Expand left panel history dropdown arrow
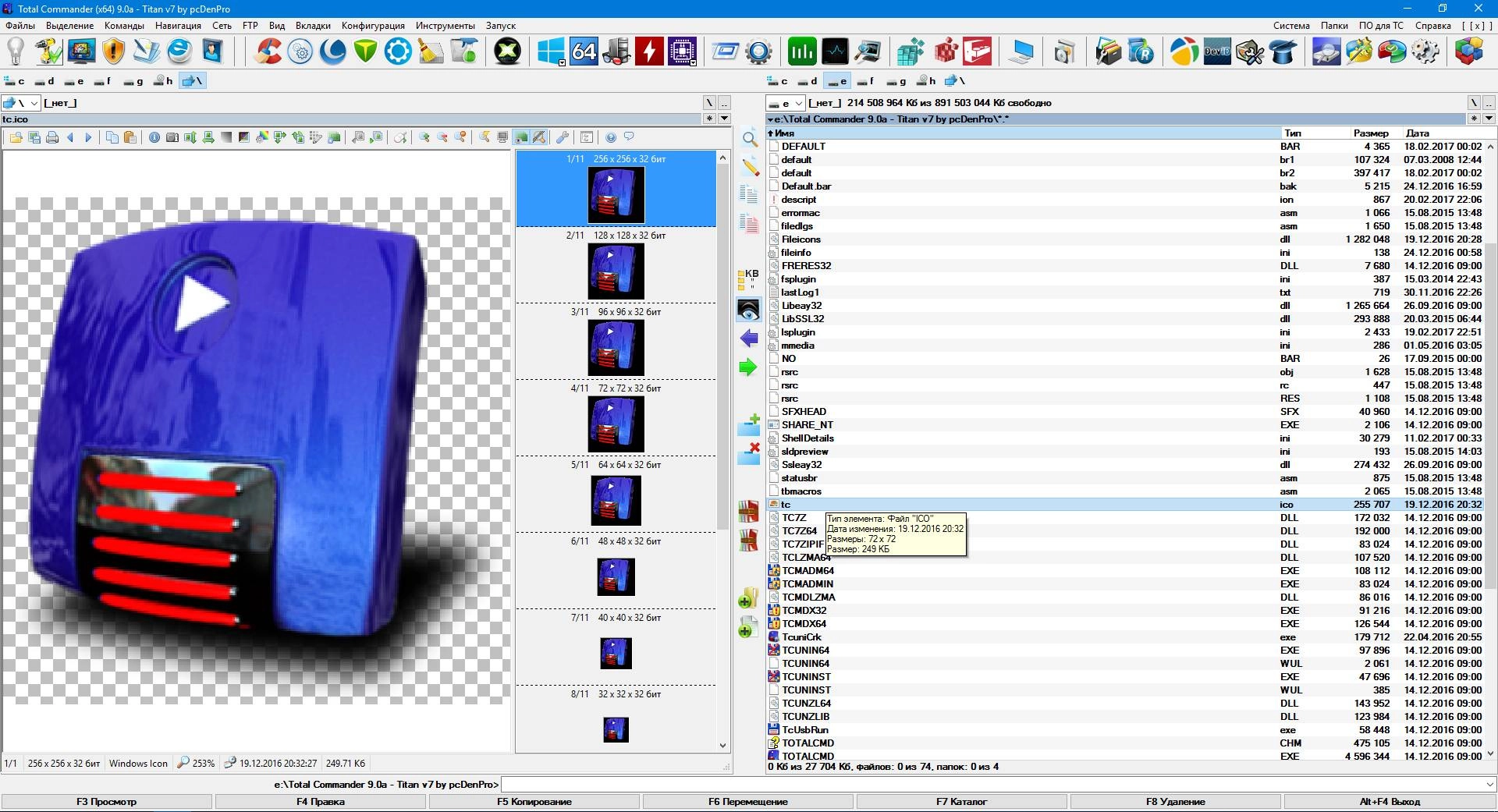 point(724,119)
